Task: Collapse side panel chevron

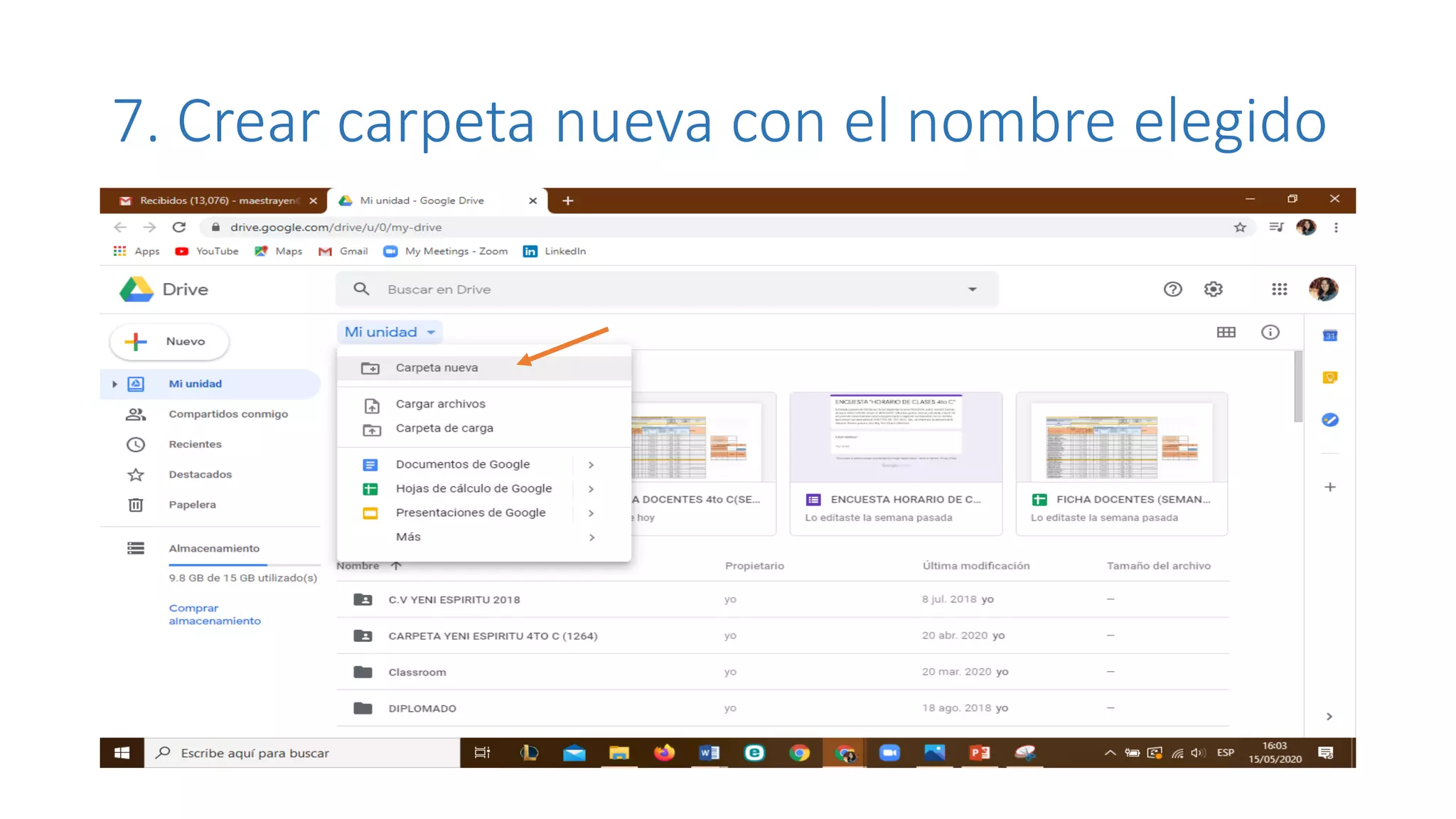Action: tap(1329, 717)
